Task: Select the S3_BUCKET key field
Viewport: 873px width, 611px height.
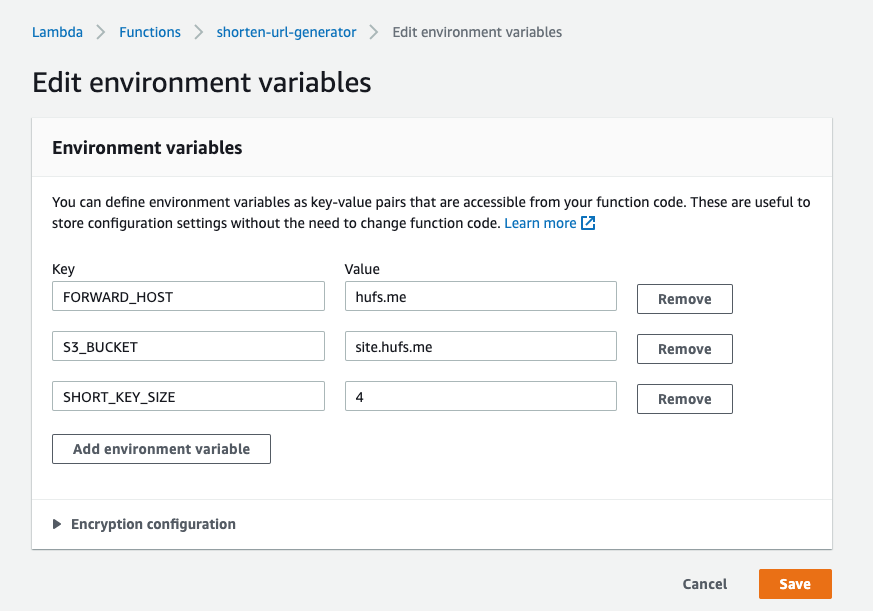Action: point(188,347)
